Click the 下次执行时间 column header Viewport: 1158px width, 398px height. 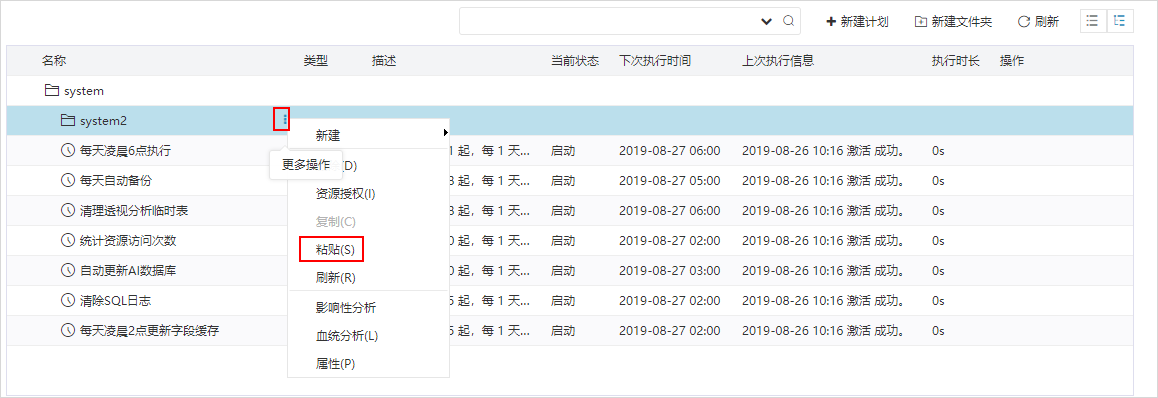[655, 61]
